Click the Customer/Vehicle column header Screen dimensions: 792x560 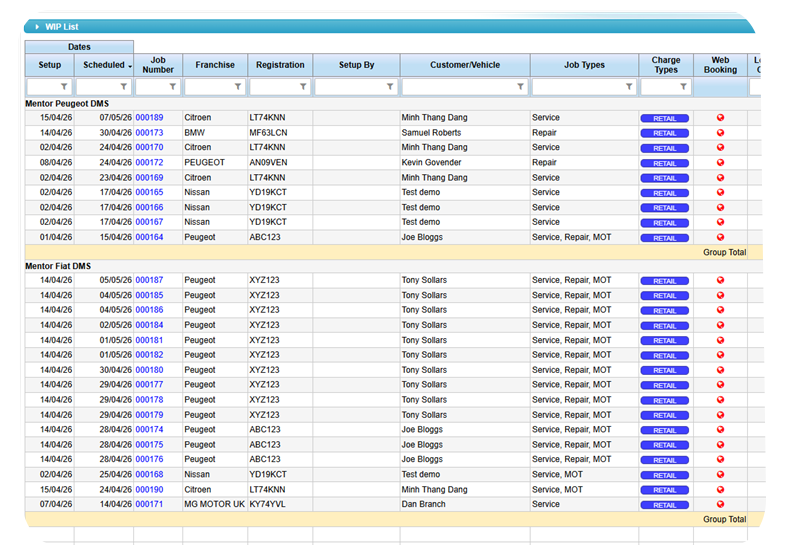pos(465,65)
